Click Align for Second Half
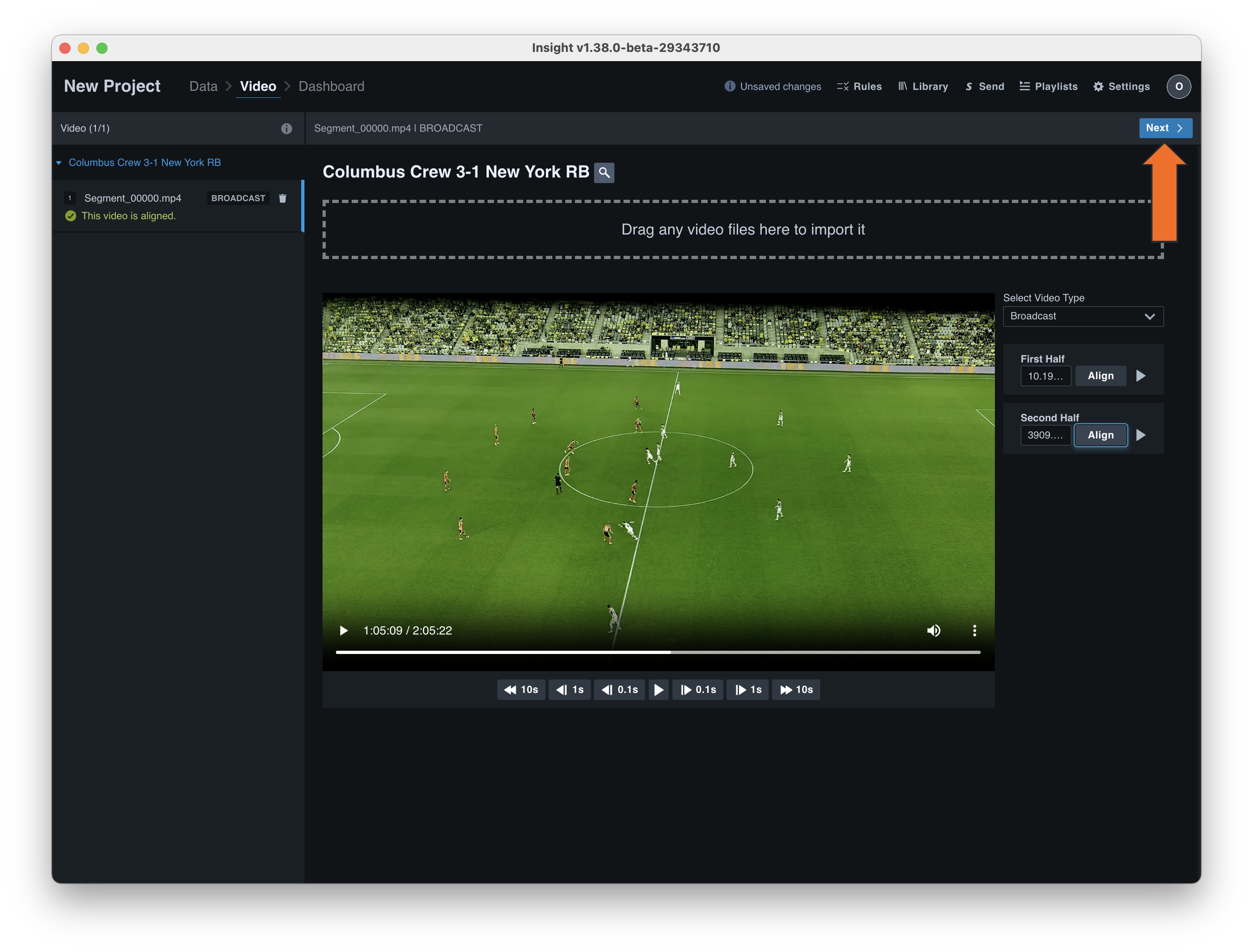The width and height of the screenshot is (1253, 952). point(1101,435)
